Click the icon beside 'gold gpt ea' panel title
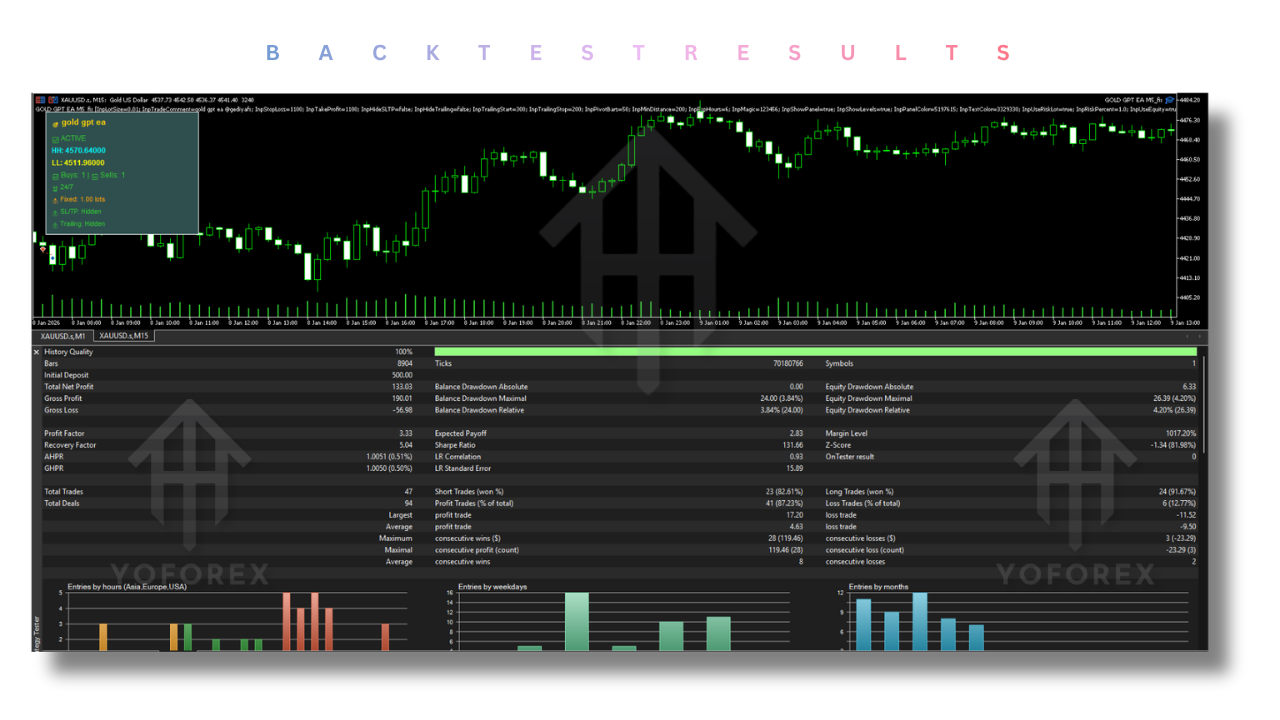Viewport: 1280px width, 720px height. (x=55, y=125)
